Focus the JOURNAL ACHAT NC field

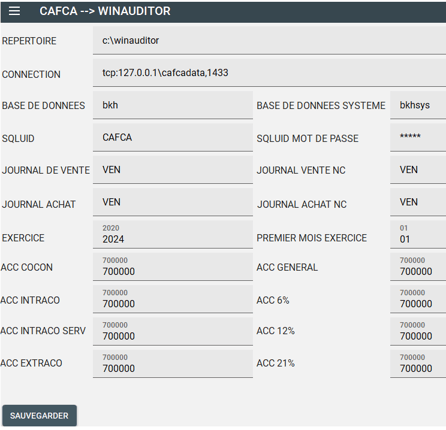[418, 202]
